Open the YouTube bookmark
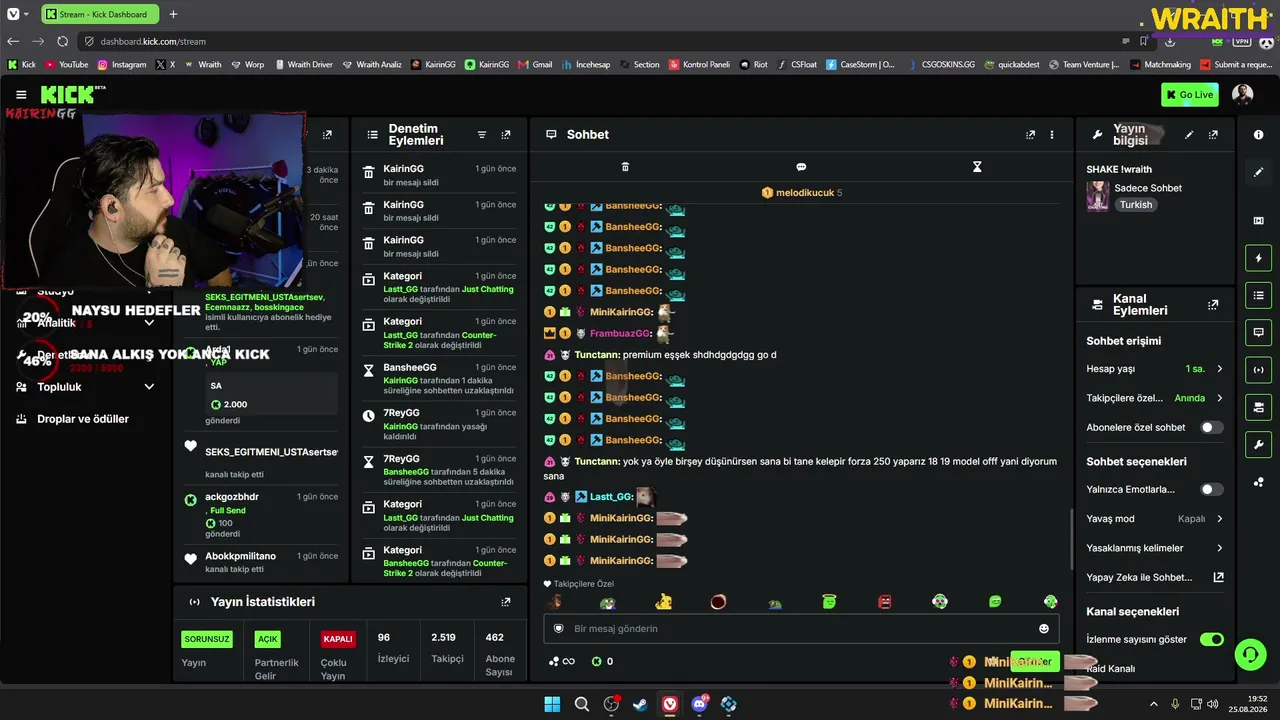 click(x=66, y=64)
